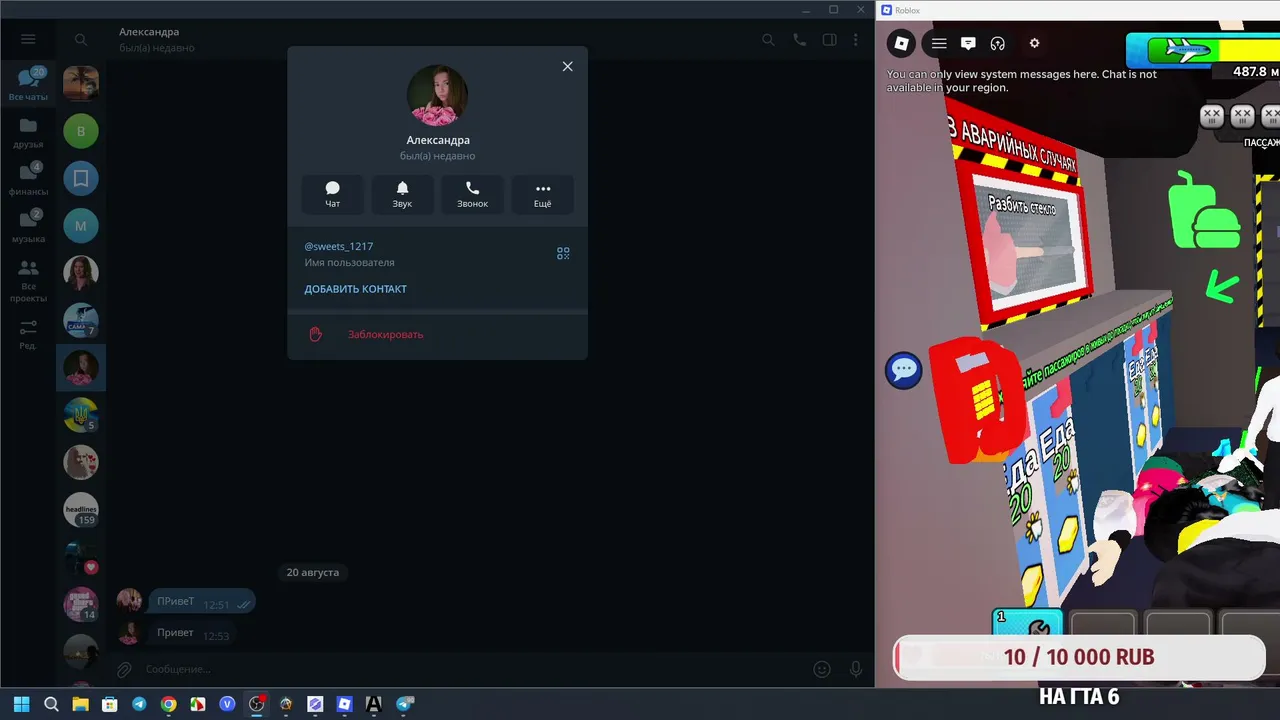Switch to OBS Studio in the taskbar
The height and width of the screenshot is (720, 1280).
257,704
